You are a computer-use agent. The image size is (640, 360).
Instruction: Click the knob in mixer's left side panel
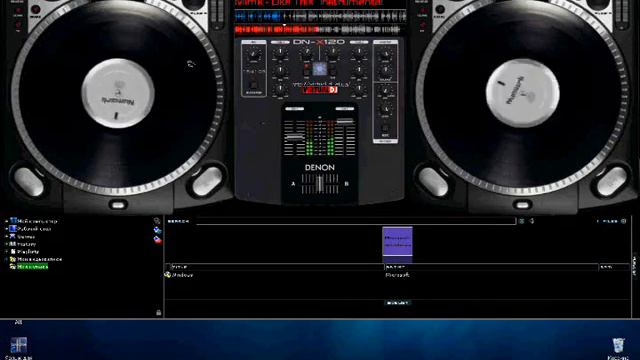[x=253, y=54]
